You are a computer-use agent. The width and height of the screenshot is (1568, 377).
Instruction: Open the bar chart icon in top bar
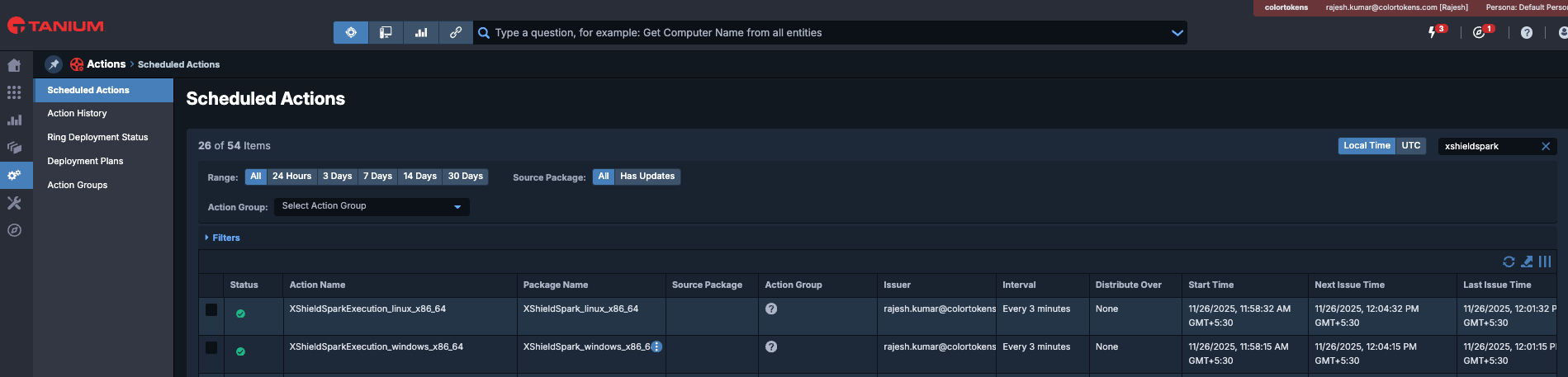(x=421, y=32)
